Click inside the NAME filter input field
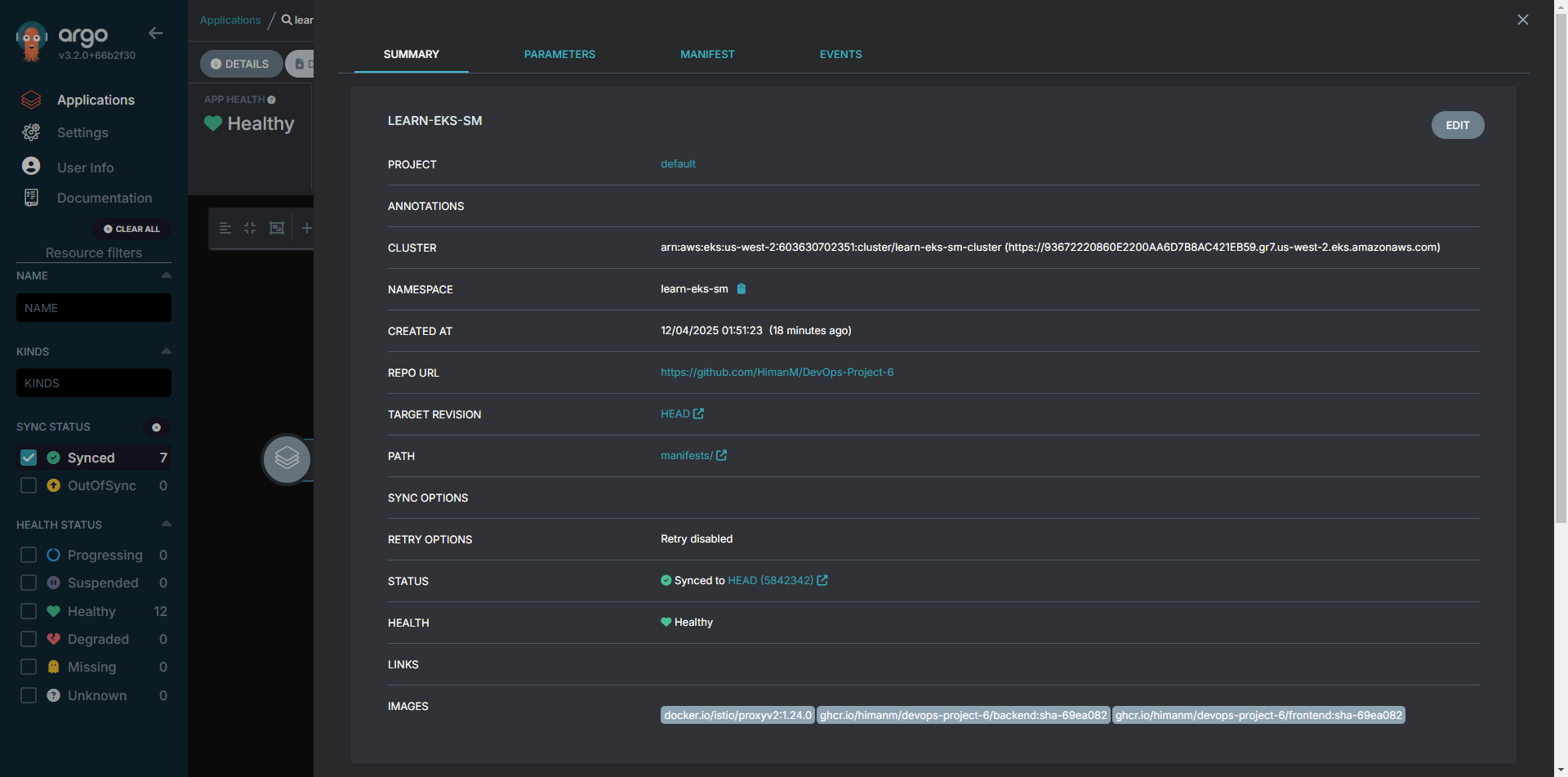The width and height of the screenshot is (1568, 777). pos(93,307)
